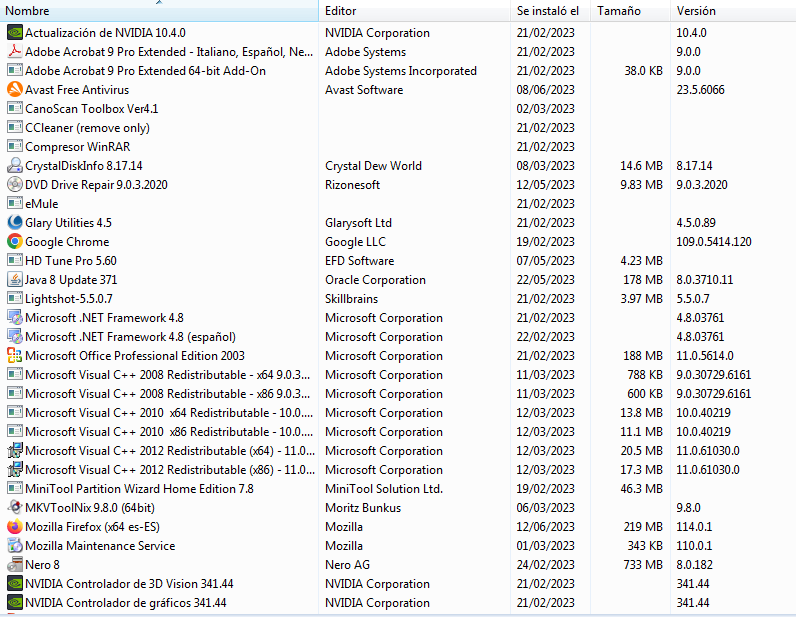Click the NVIDIA icon beside Actualización de NVIDIA 10.4.0
Viewport: 796px width, 617px height.
point(15,33)
